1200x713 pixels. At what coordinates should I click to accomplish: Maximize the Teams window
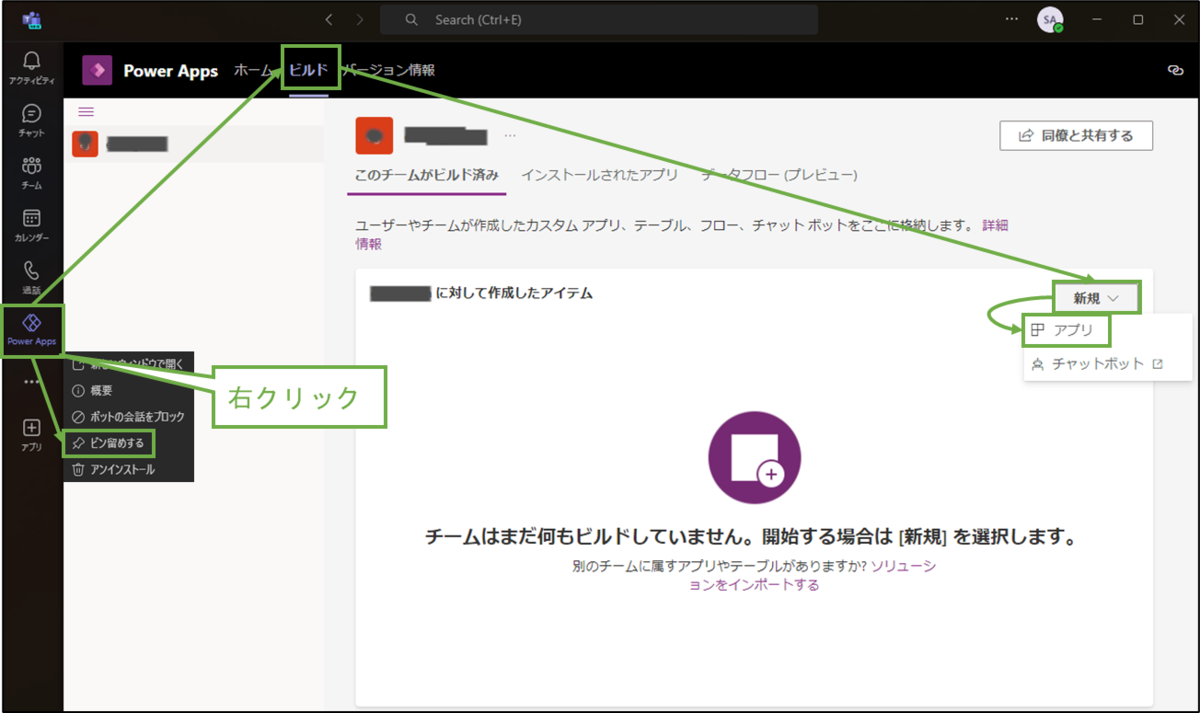pyautogui.click(x=1138, y=19)
